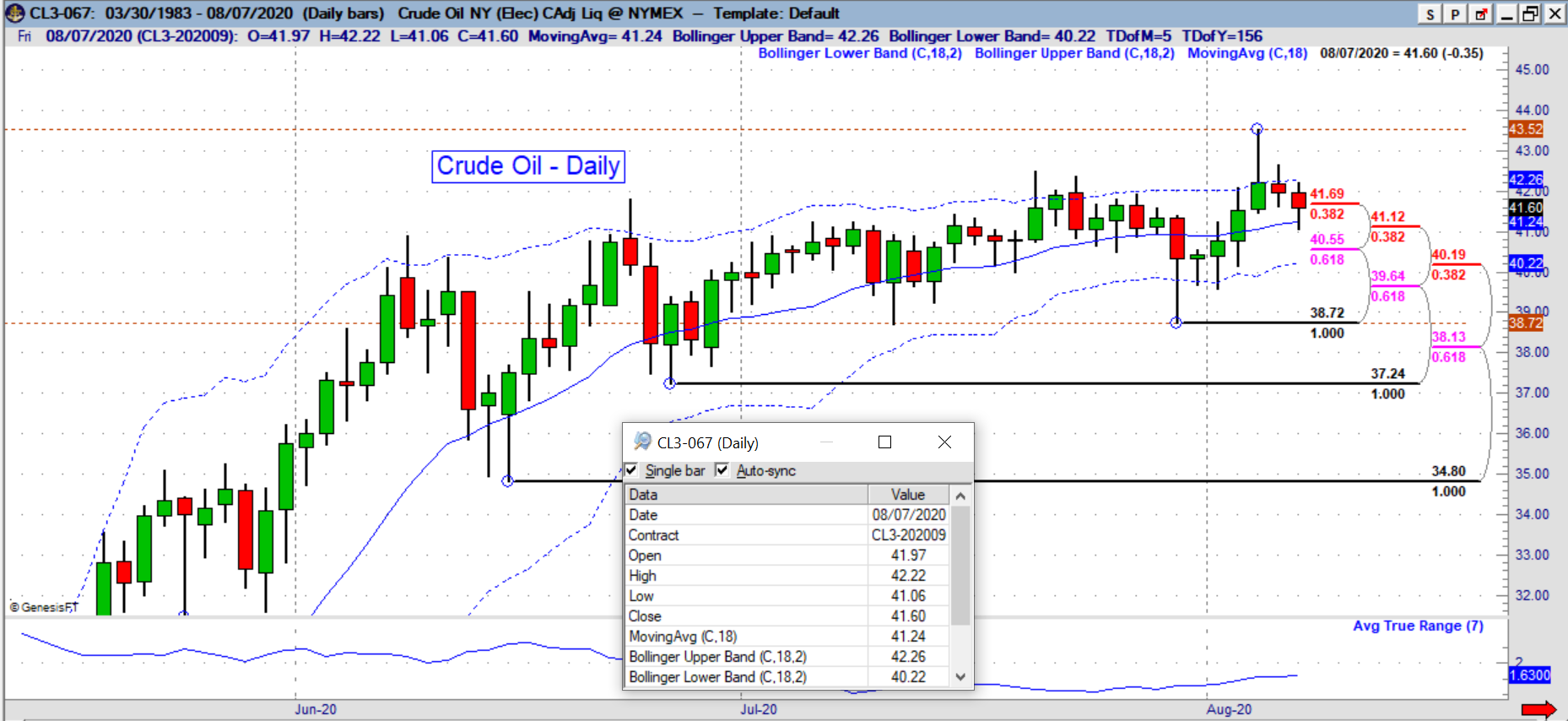Click the Low value 41.06 cell

[x=909, y=596]
